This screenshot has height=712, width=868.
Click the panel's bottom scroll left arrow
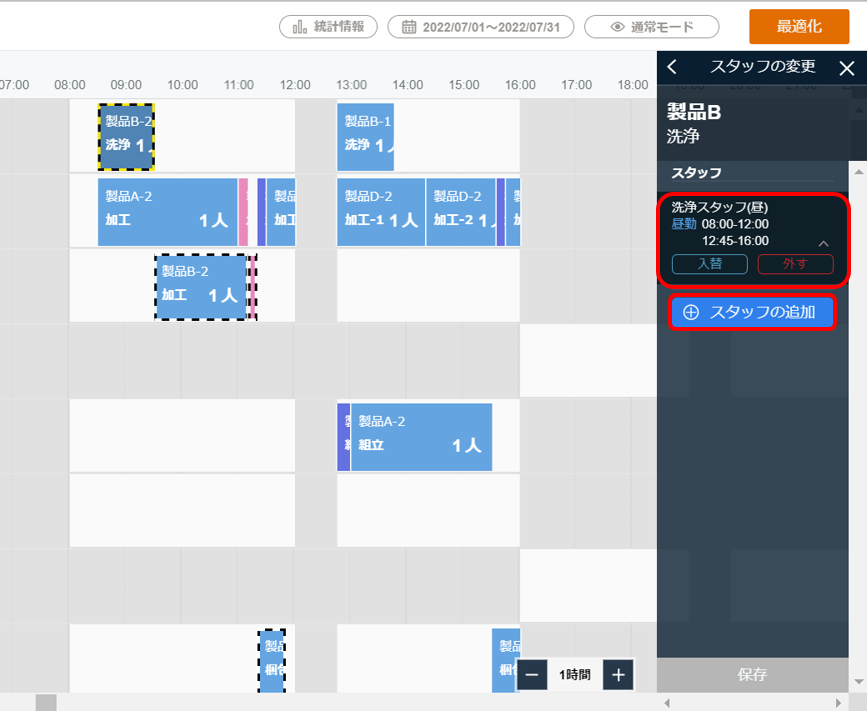[x=667, y=703]
